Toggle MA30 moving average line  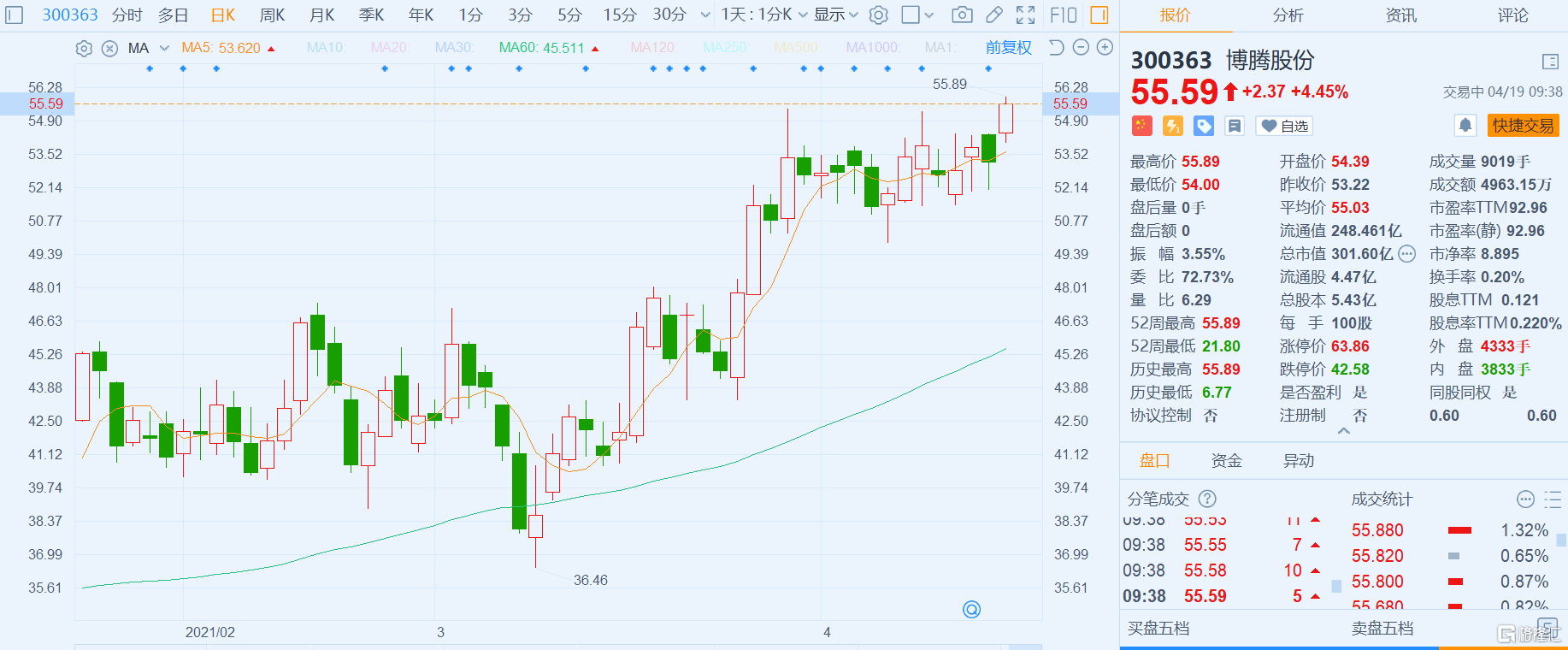tap(454, 48)
